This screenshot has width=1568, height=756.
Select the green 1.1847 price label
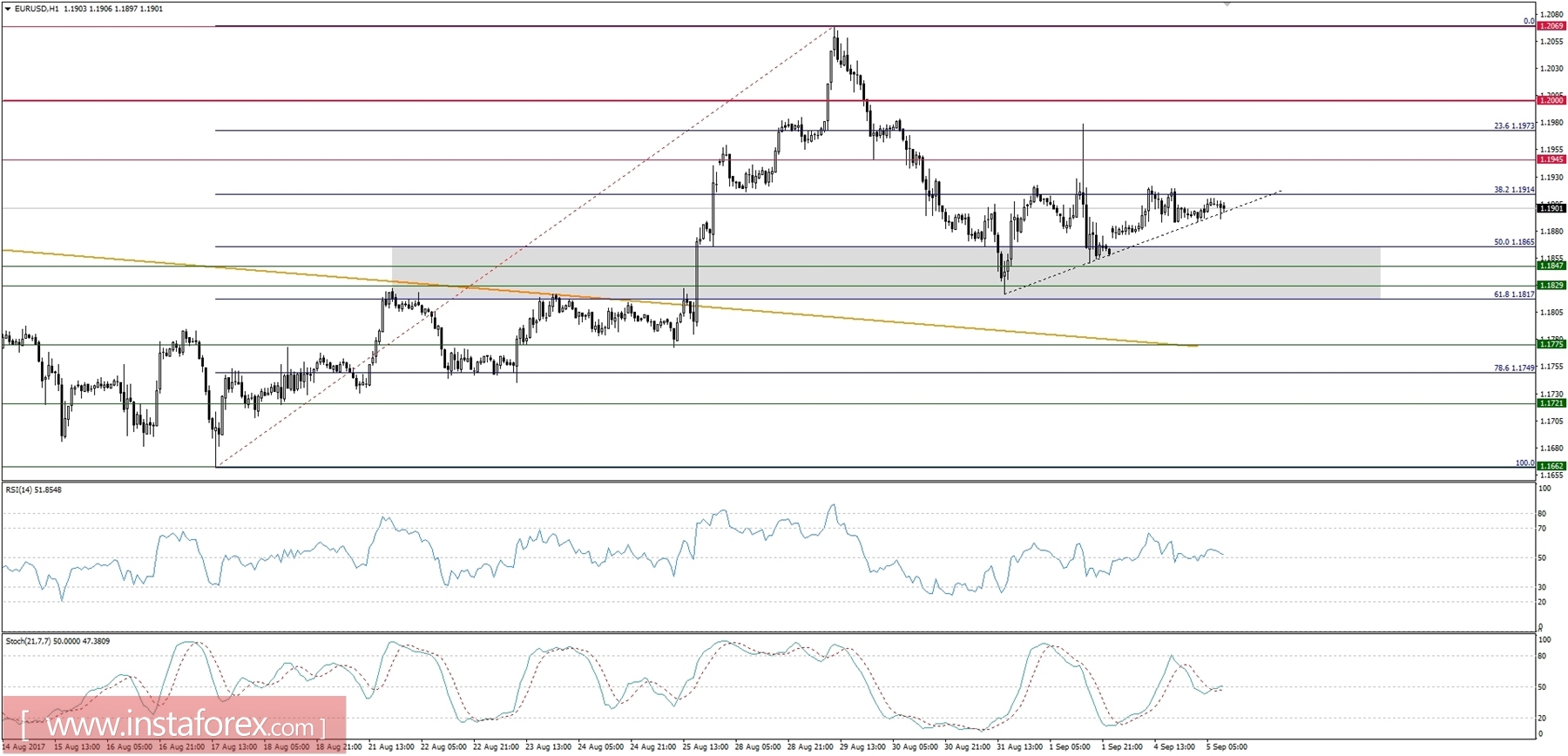pyautogui.click(x=1551, y=266)
